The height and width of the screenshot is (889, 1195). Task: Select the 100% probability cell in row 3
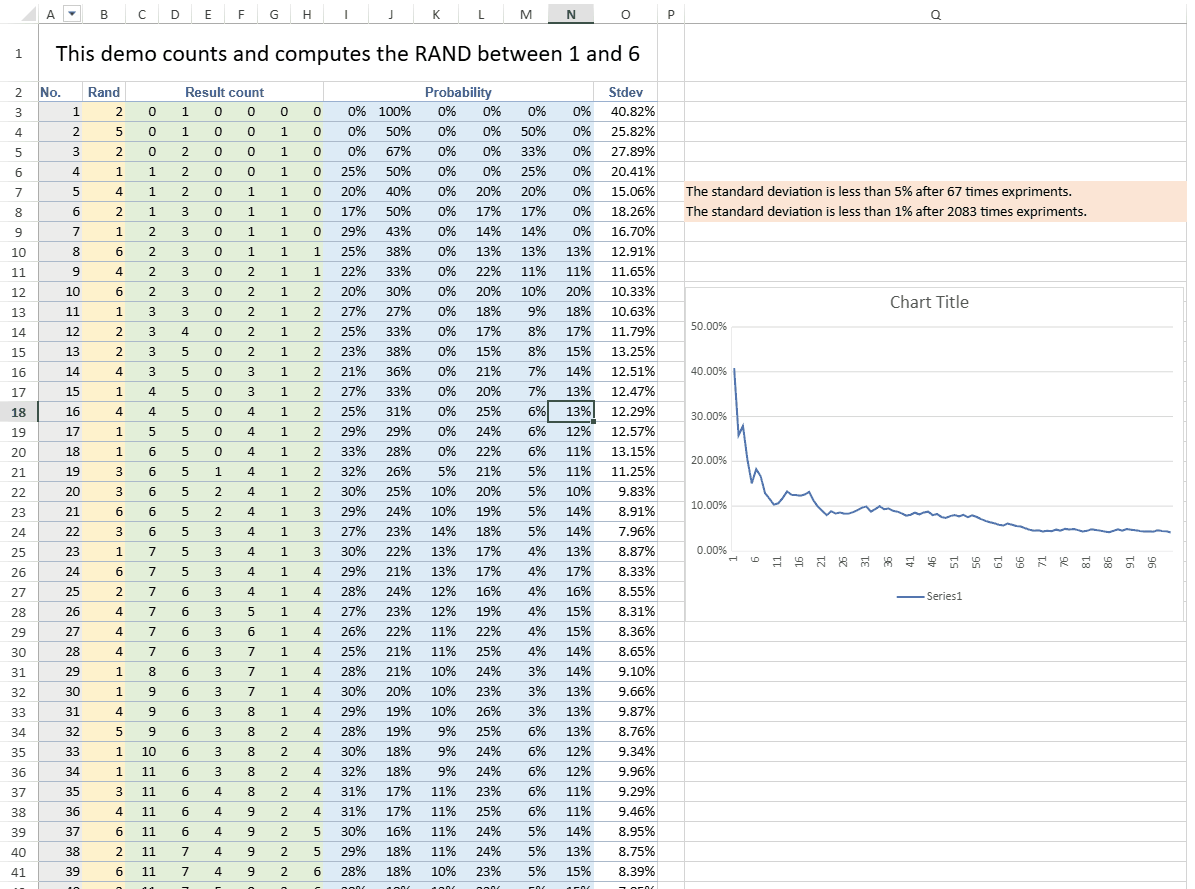(395, 111)
